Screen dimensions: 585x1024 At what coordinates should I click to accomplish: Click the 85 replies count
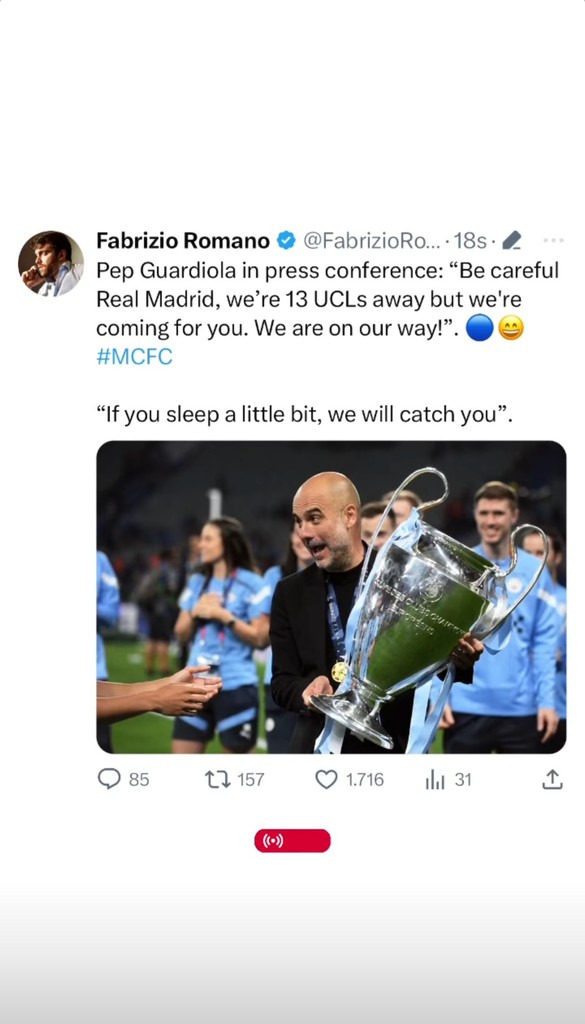[x=139, y=780]
